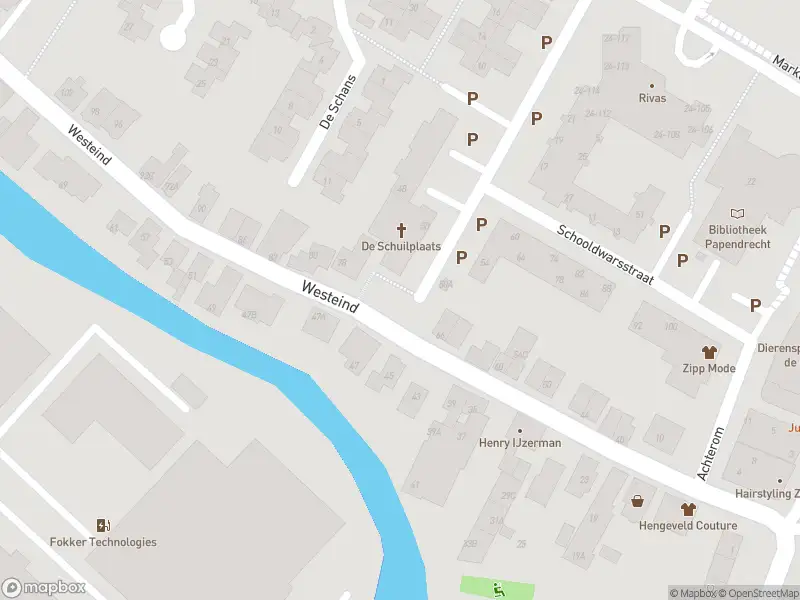Click the Fokker Technologies label text

pos(103,542)
